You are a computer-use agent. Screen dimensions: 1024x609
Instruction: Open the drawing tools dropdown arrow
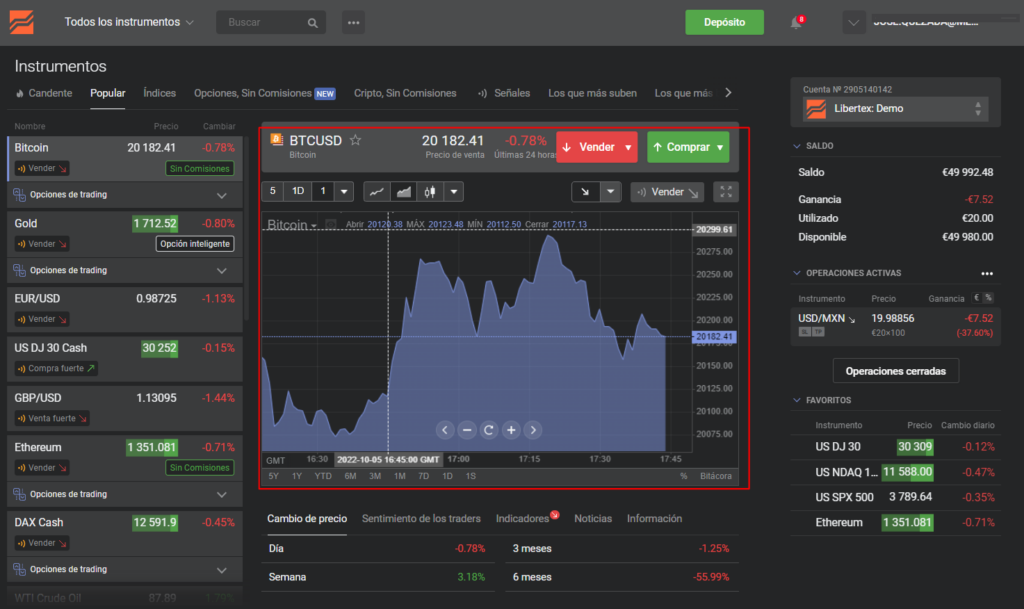[x=610, y=192]
